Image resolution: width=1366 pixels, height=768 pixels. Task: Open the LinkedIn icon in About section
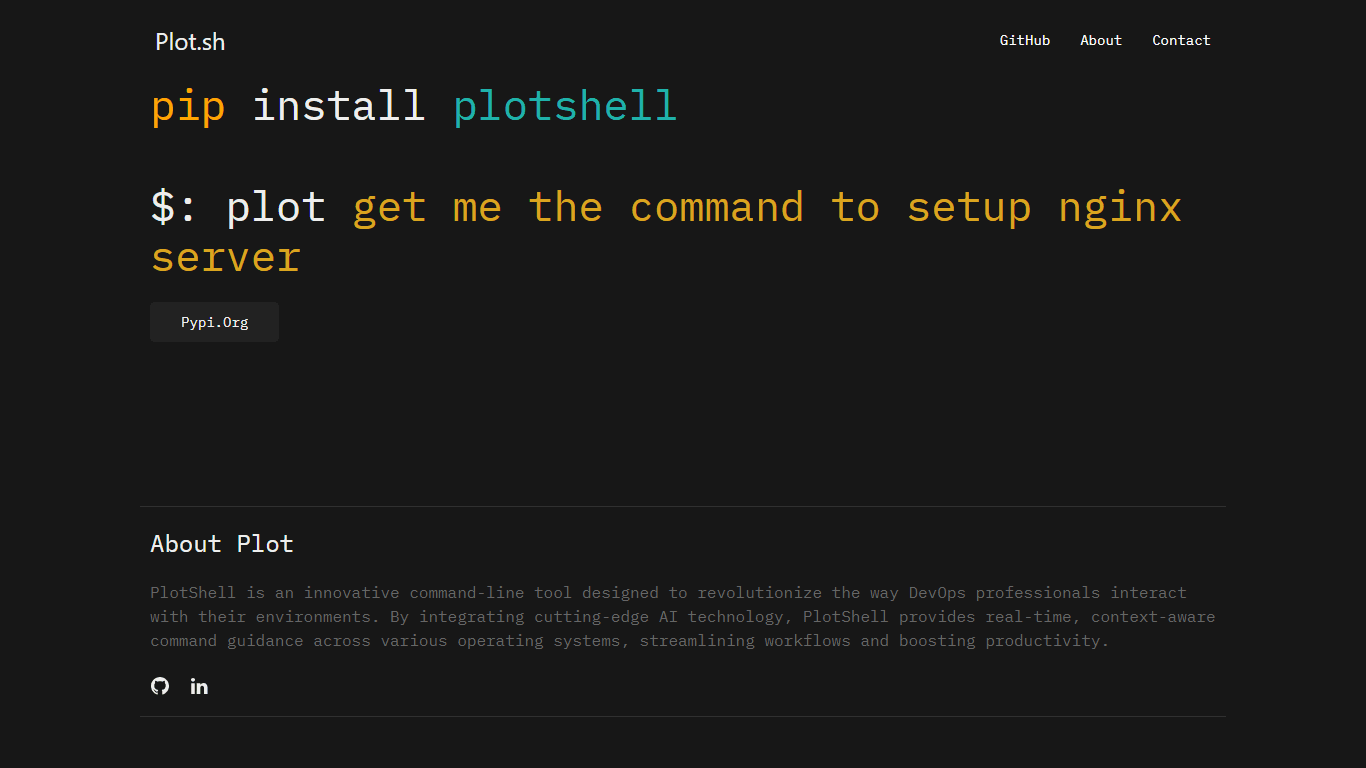(x=199, y=686)
